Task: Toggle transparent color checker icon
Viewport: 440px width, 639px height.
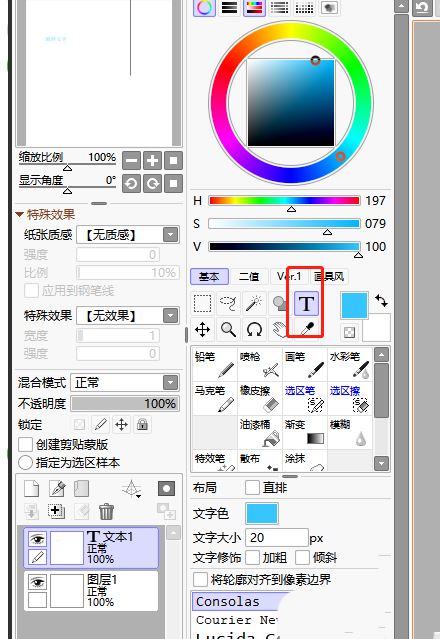Action: pyautogui.click(x=349, y=333)
